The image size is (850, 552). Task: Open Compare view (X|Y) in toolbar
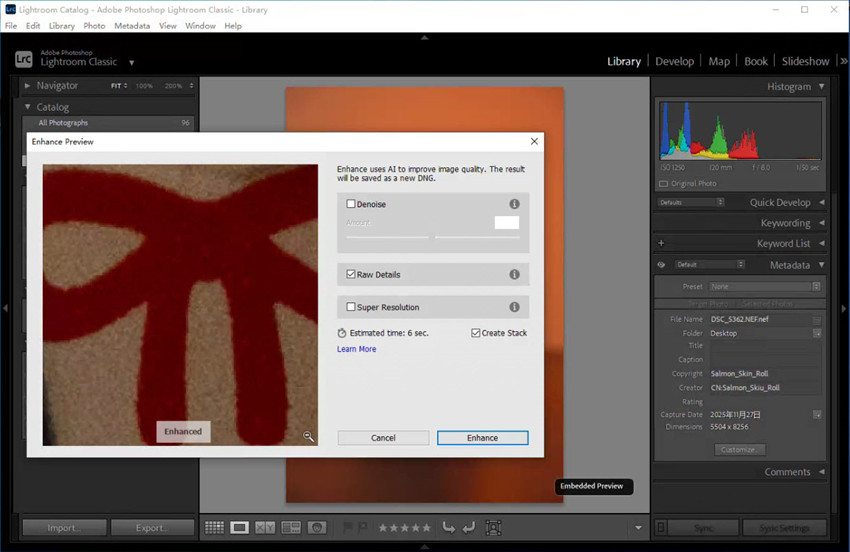pos(265,528)
